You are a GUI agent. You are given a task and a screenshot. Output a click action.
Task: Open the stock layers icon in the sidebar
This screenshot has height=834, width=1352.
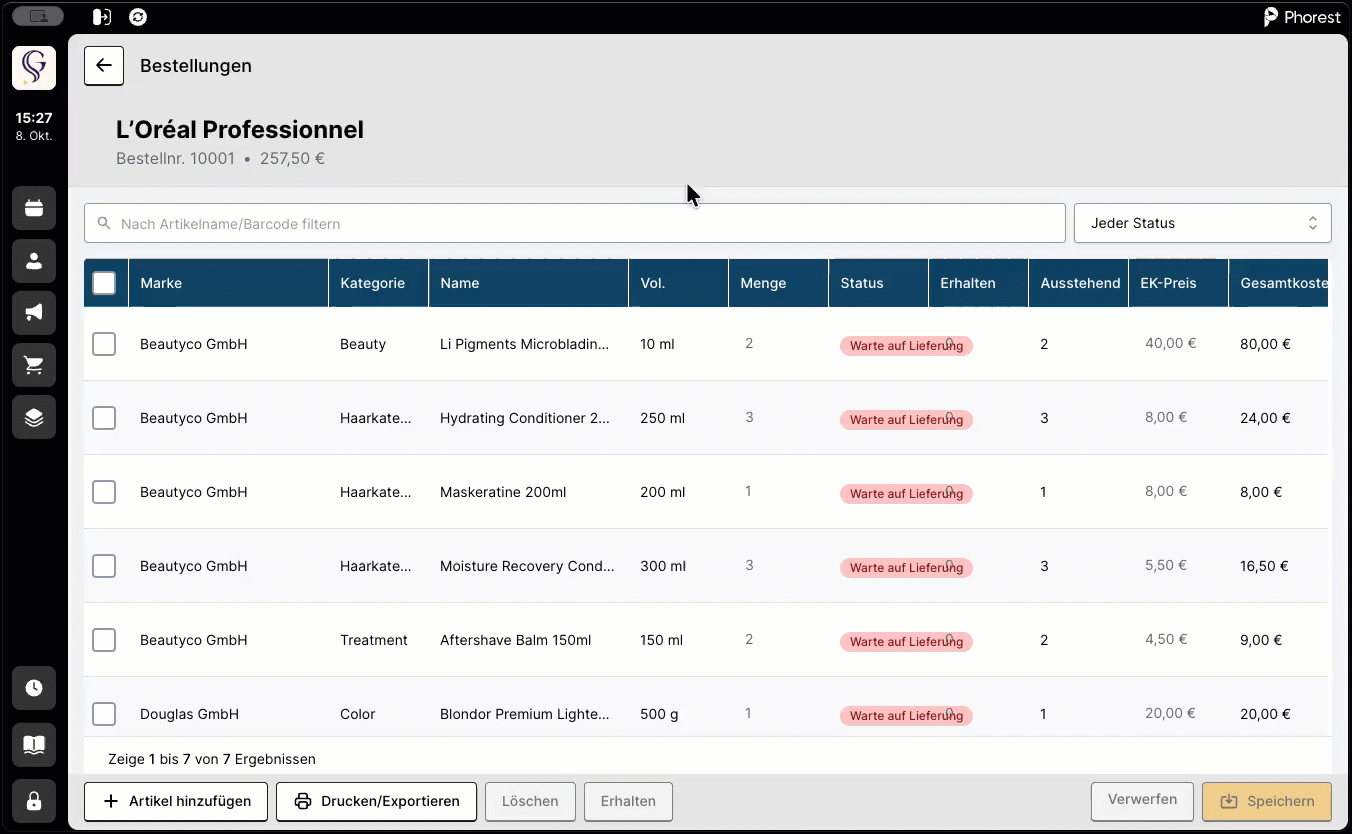click(34, 417)
